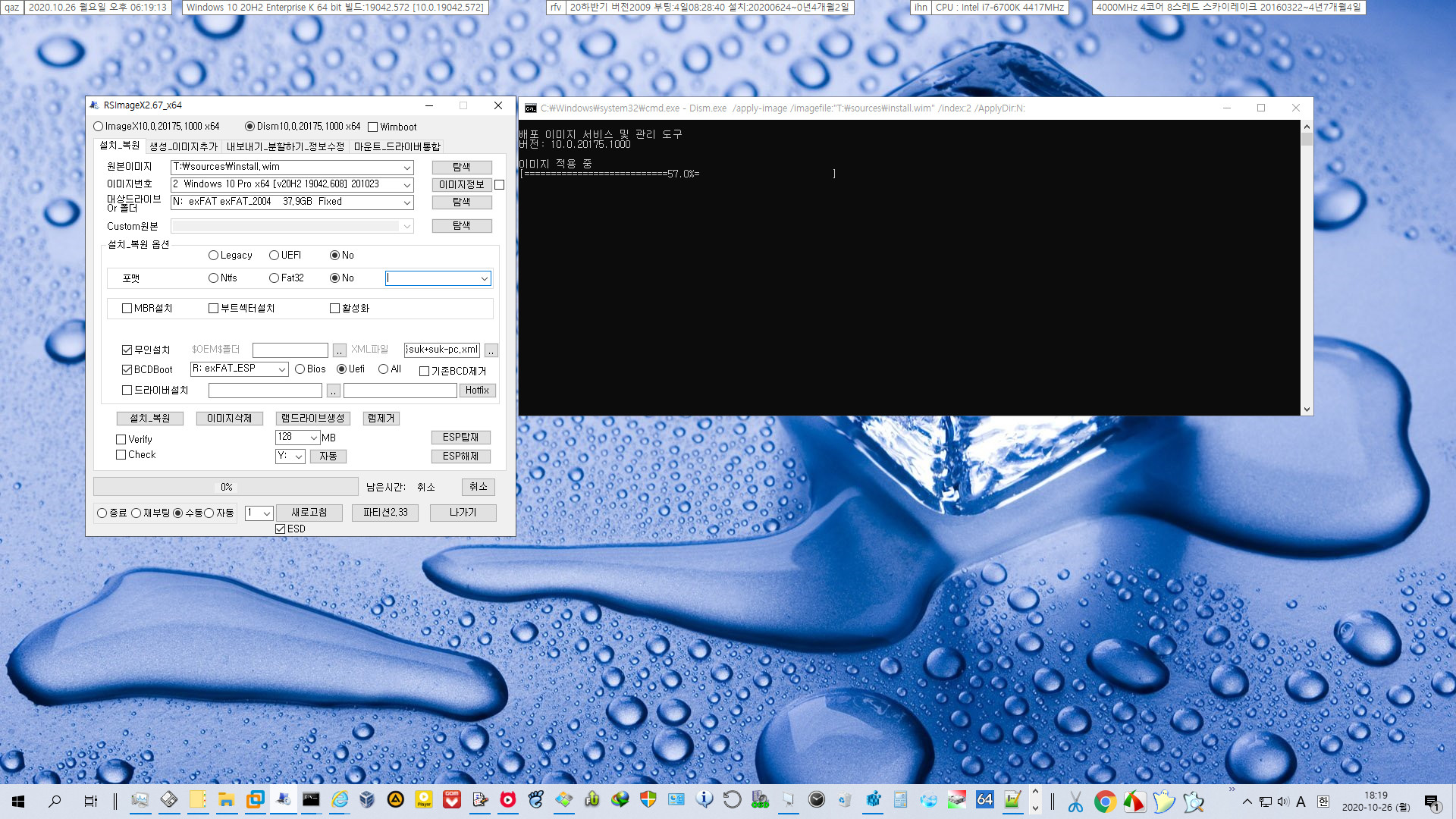The width and height of the screenshot is (1456, 819).
Task: Open the blue info bubble taskbar icon
Action: pyautogui.click(x=704, y=800)
